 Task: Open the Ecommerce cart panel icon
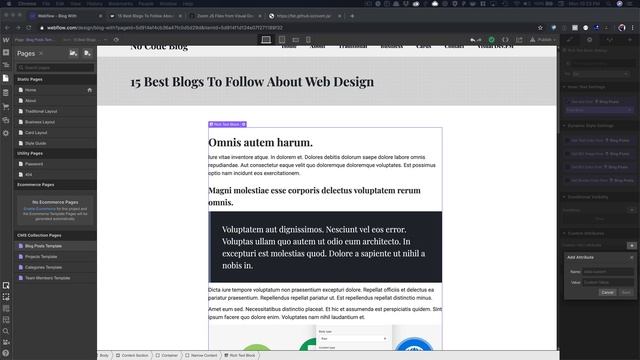pyautogui.click(x=6, y=107)
